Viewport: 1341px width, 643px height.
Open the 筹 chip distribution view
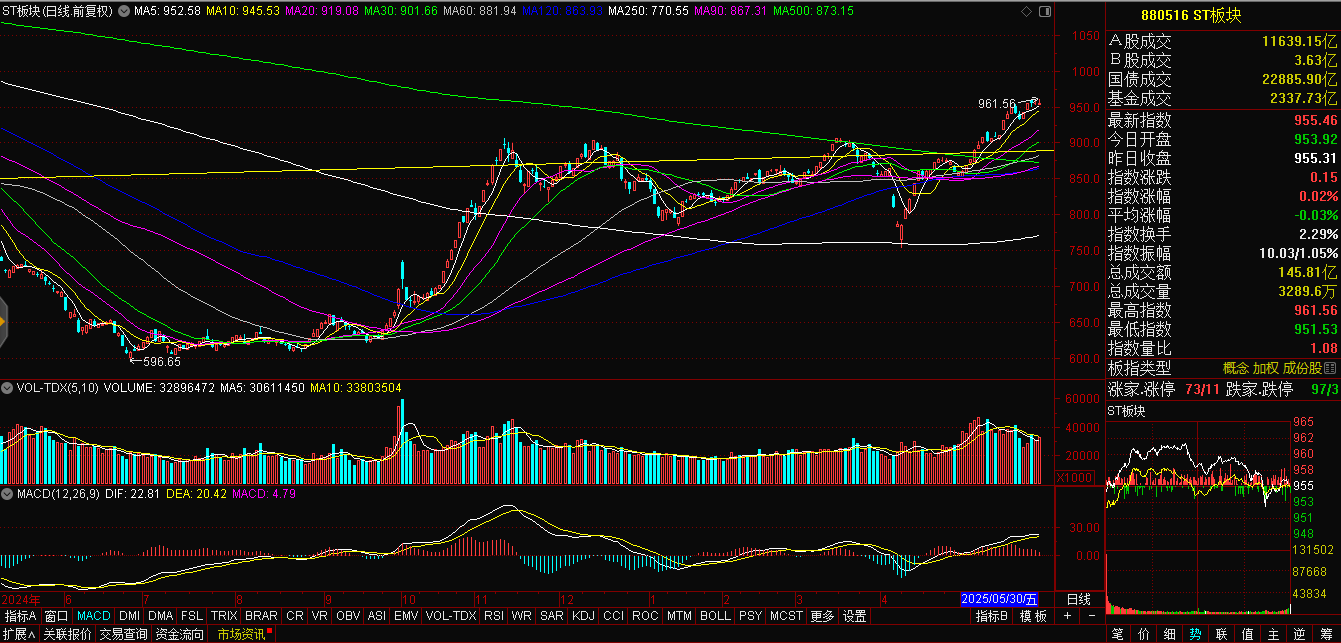1326,634
